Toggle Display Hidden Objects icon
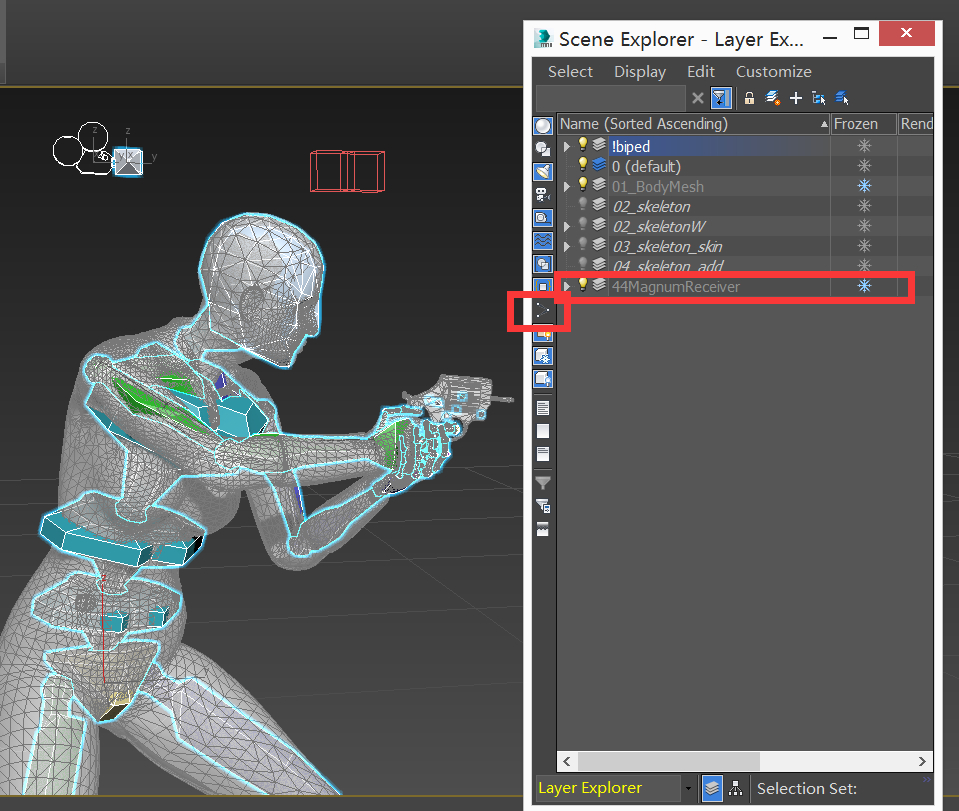Viewport: 959px width, 811px height. coord(543,379)
